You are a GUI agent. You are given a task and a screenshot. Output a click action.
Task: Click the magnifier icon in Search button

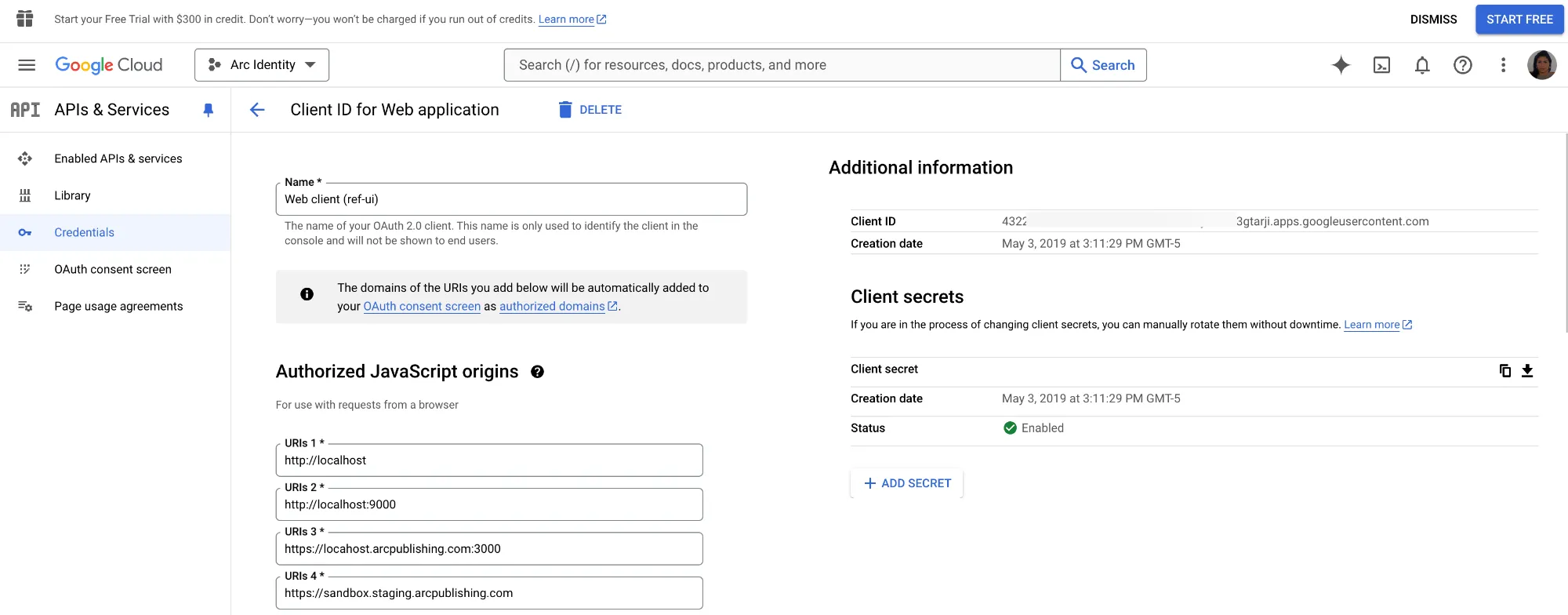[x=1079, y=65]
